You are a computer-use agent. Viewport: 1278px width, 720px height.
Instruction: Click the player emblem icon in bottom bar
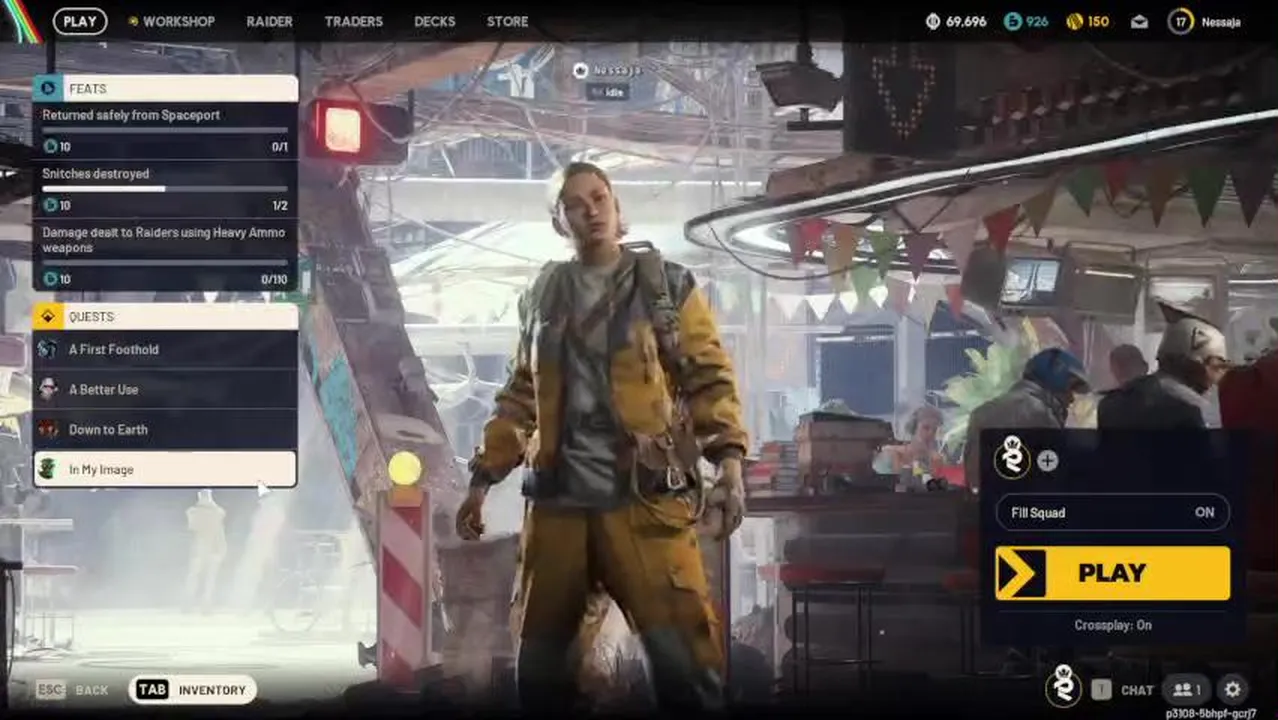click(1063, 688)
